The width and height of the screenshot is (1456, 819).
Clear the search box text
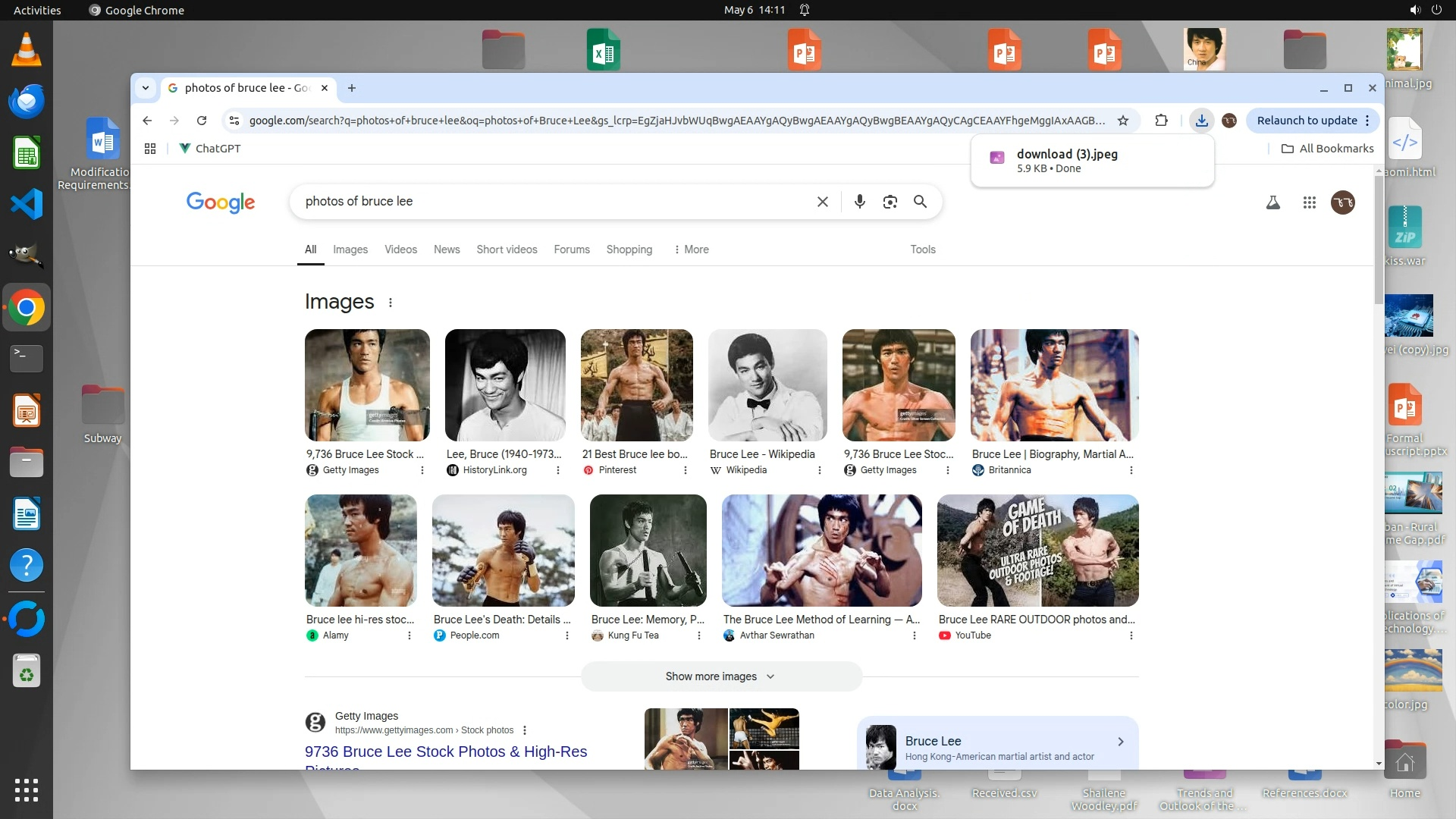pyautogui.click(x=822, y=202)
